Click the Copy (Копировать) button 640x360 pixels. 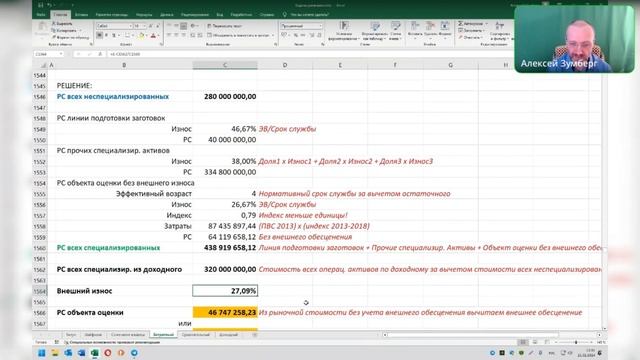coord(65,31)
